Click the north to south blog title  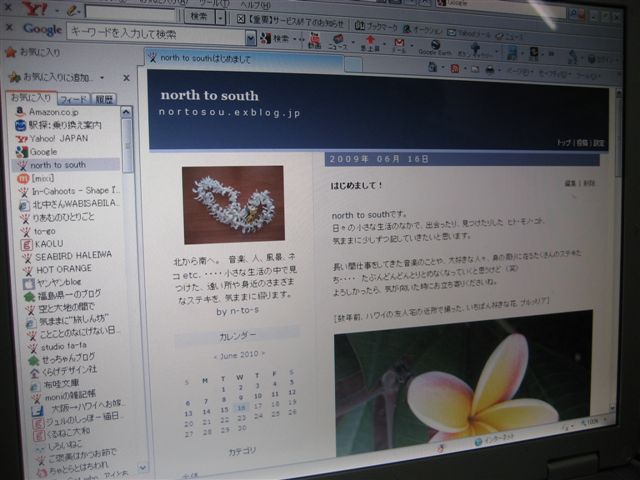pyautogui.click(x=209, y=96)
